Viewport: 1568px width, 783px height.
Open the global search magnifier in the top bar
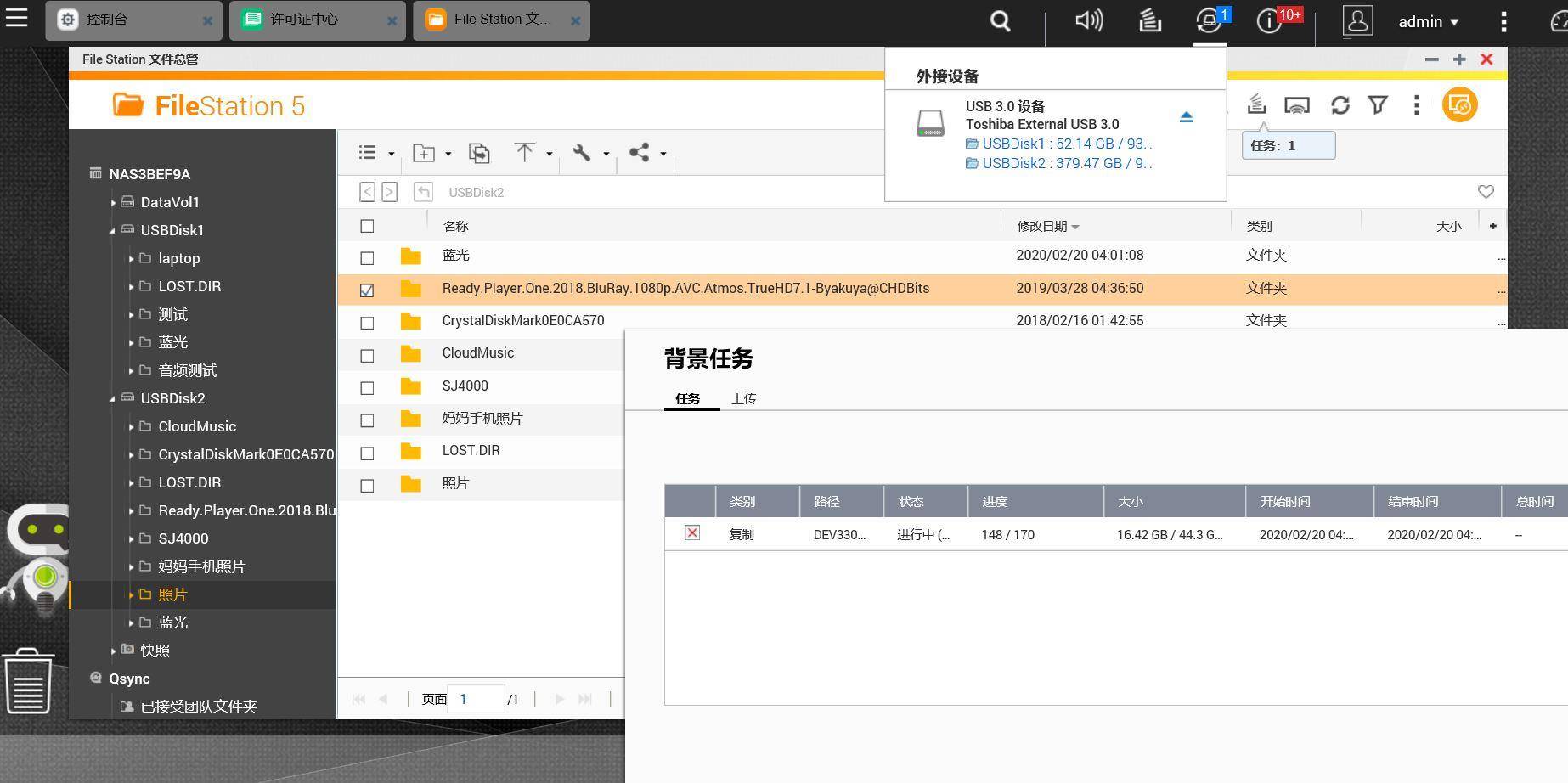click(1000, 20)
